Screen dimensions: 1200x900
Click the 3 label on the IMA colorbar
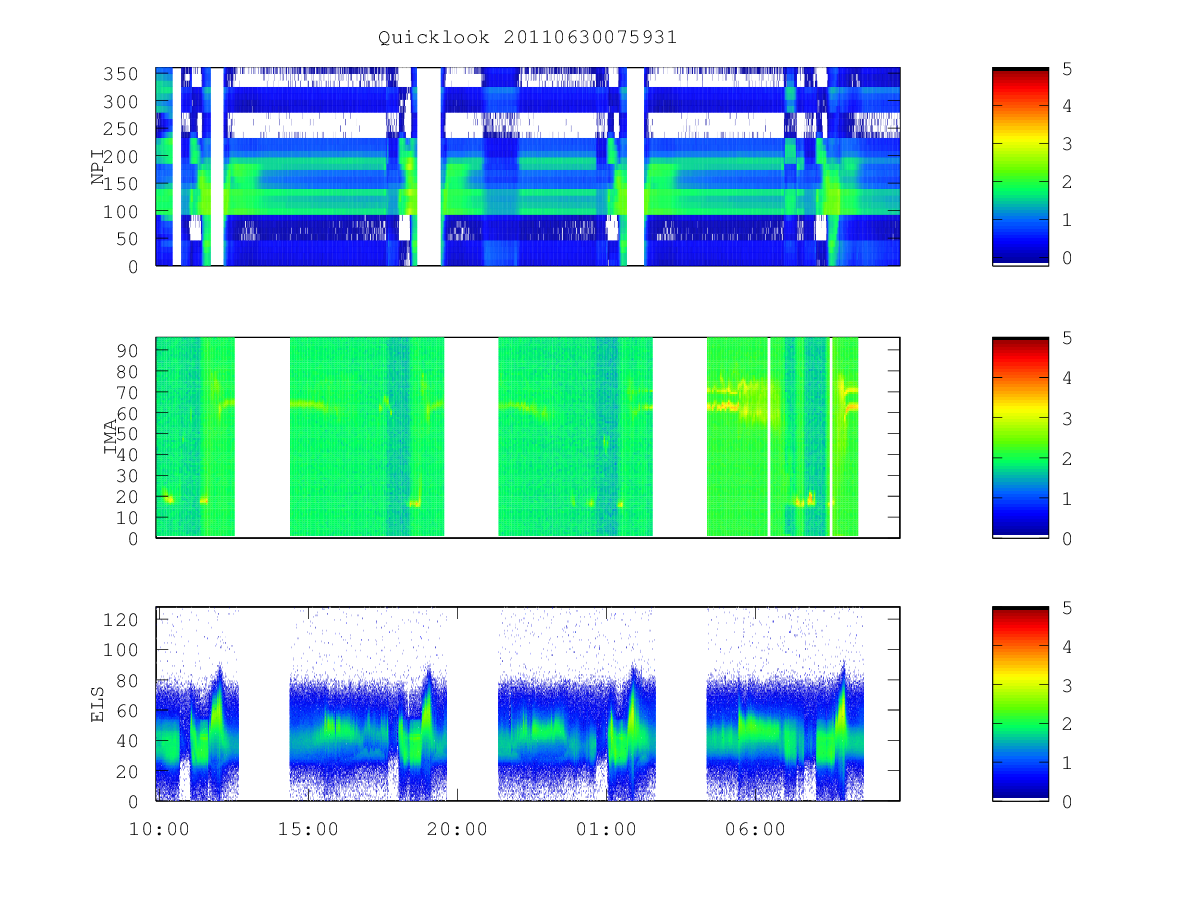tap(1068, 418)
